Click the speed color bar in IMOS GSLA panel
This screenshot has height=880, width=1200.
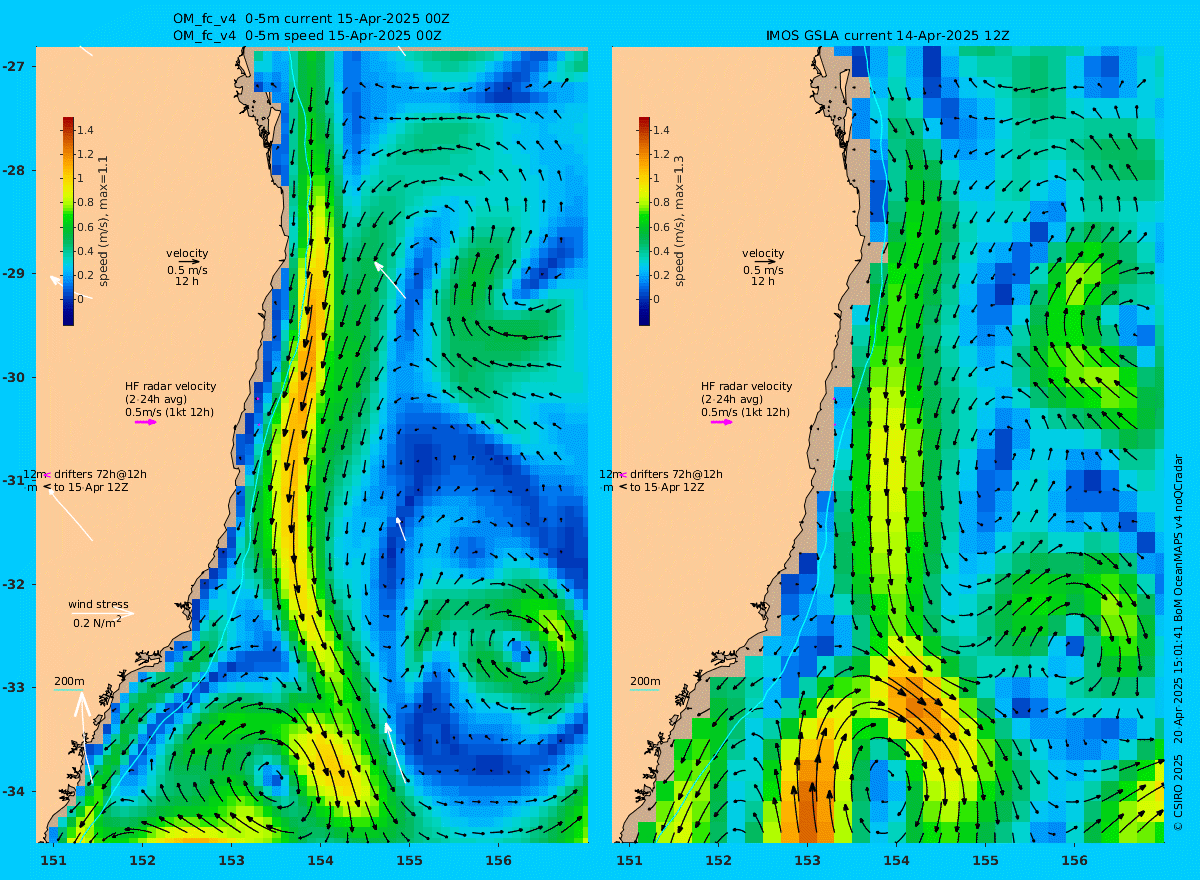pyautogui.click(x=644, y=221)
